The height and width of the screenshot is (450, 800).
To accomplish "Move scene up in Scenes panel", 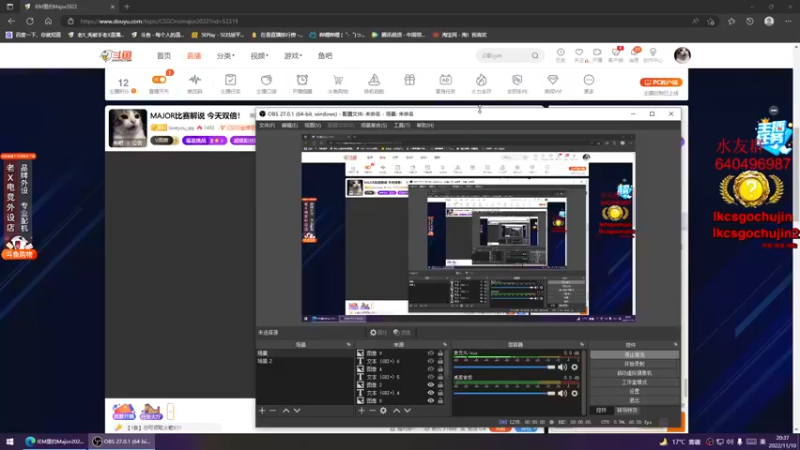I will point(286,410).
